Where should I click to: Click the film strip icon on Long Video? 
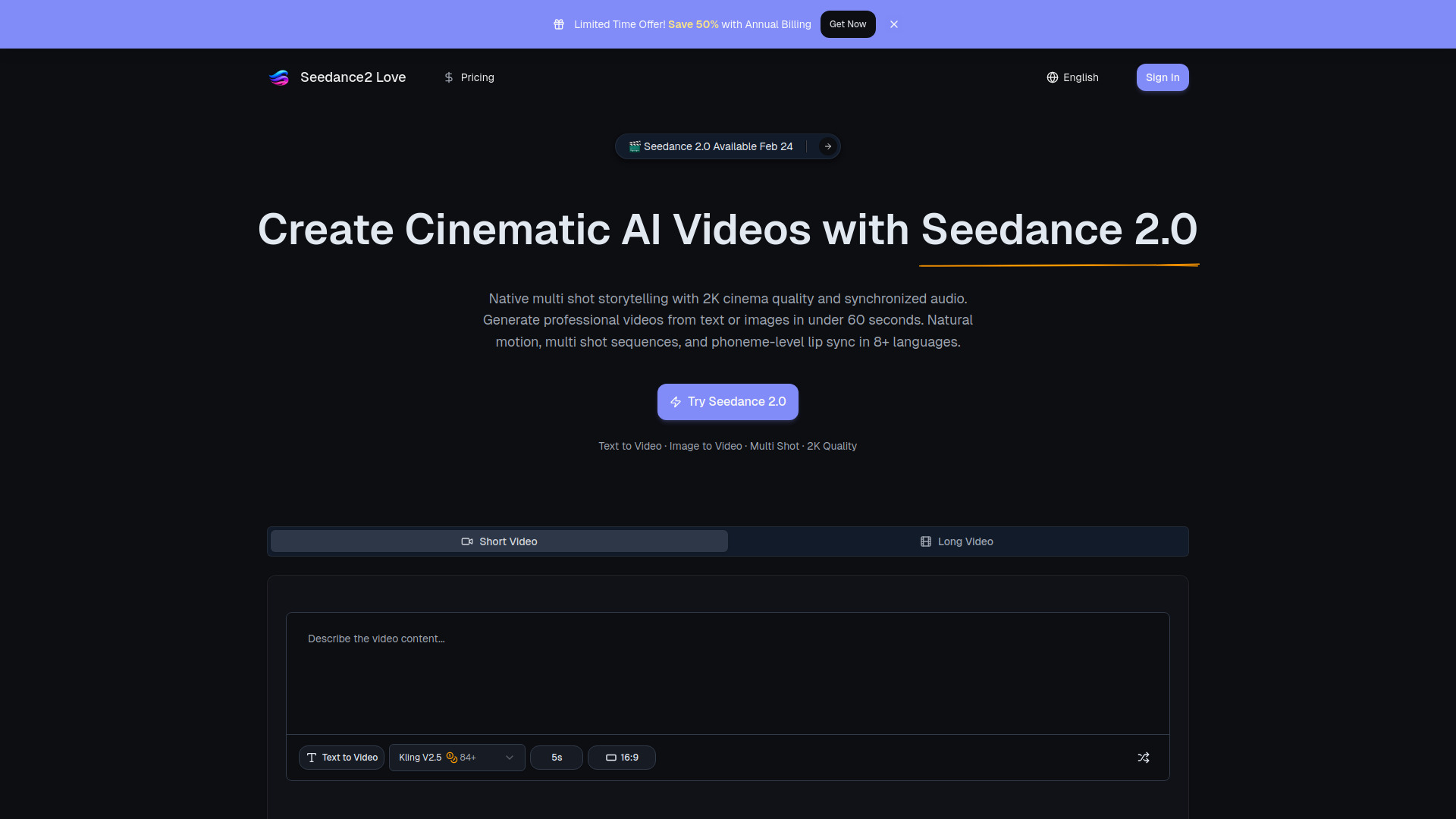tap(925, 541)
